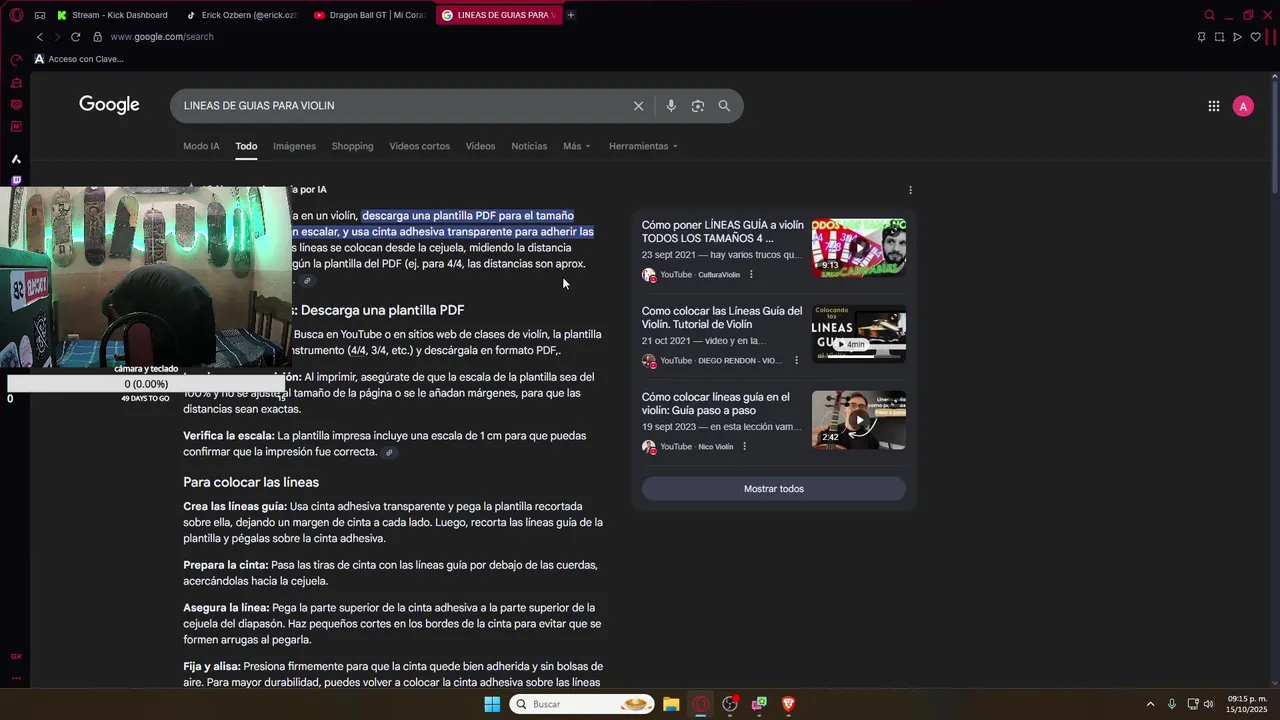Start voice search with microphone

(671, 106)
